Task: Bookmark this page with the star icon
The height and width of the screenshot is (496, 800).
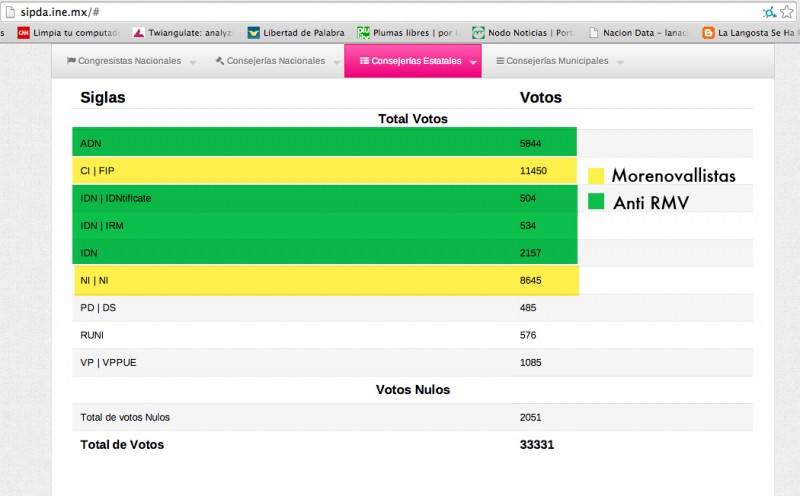Action: tap(787, 12)
